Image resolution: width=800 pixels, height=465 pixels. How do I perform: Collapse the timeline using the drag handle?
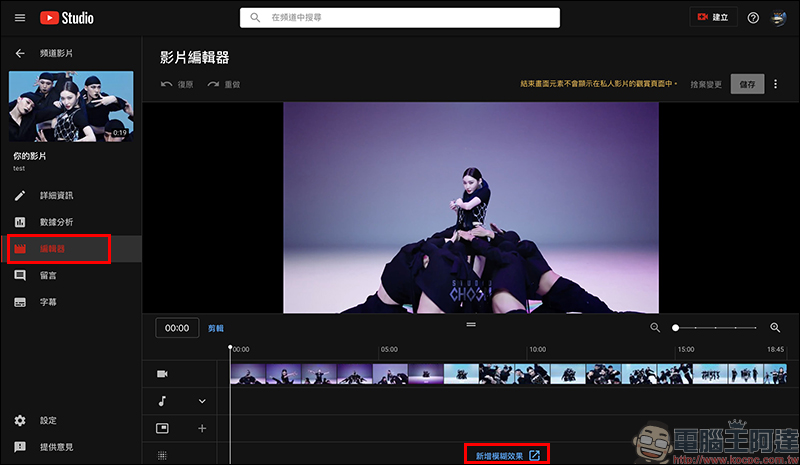471,324
